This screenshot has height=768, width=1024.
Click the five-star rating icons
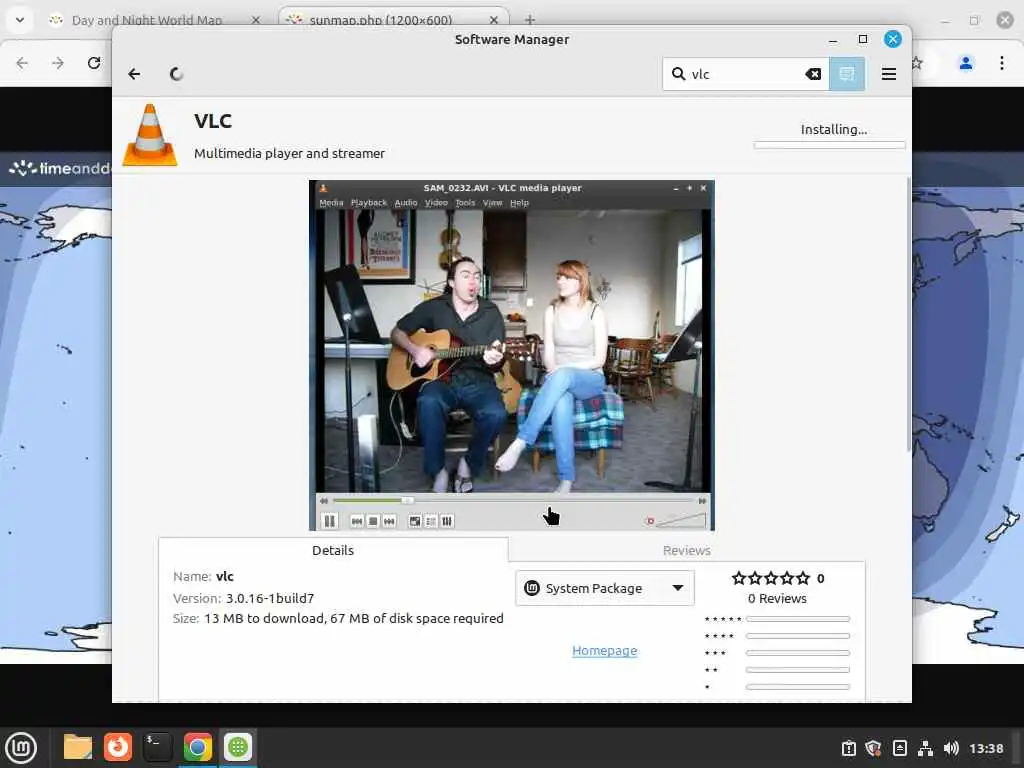pos(771,578)
